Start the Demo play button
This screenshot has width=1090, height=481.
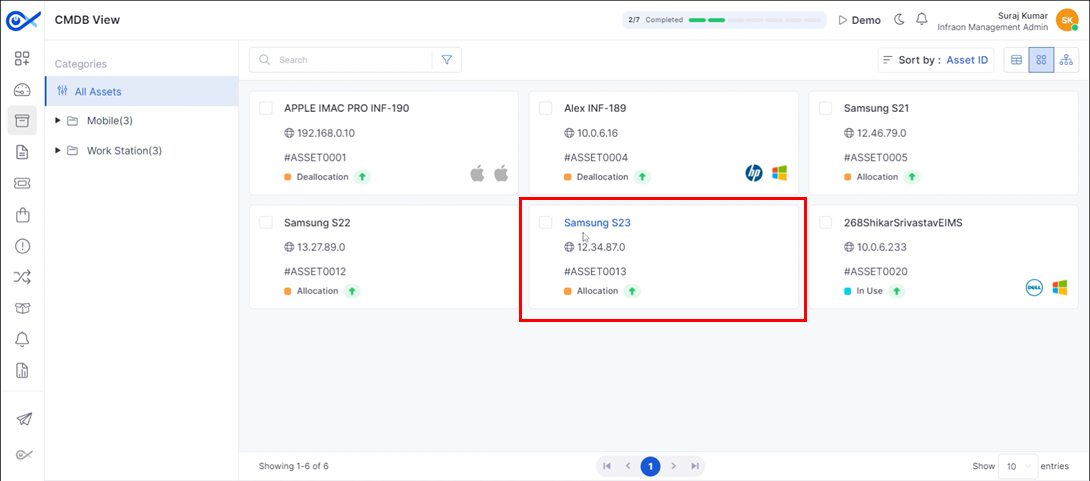tap(860, 20)
